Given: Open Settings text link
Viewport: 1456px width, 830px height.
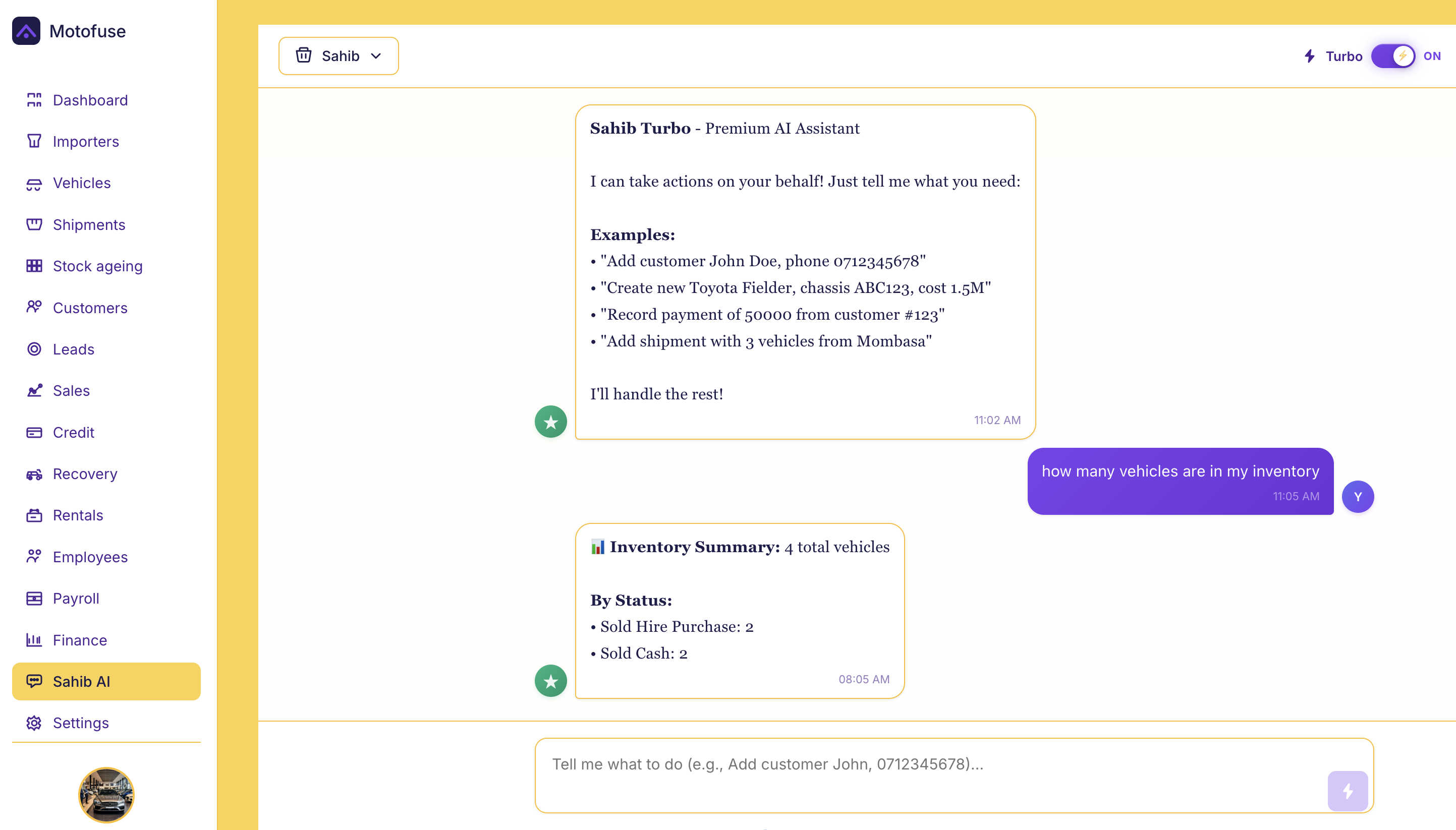Looking at the screenshot, I should [81, 723].
